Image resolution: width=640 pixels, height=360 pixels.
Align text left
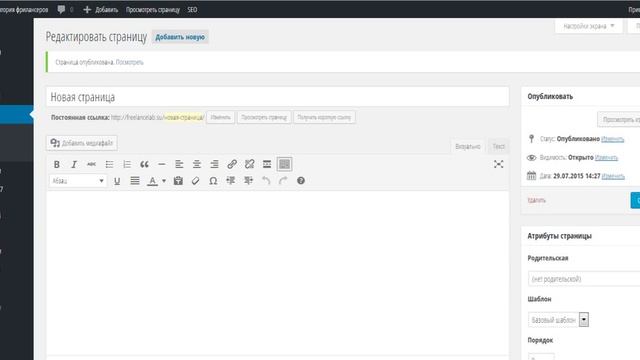pos(179,164)
